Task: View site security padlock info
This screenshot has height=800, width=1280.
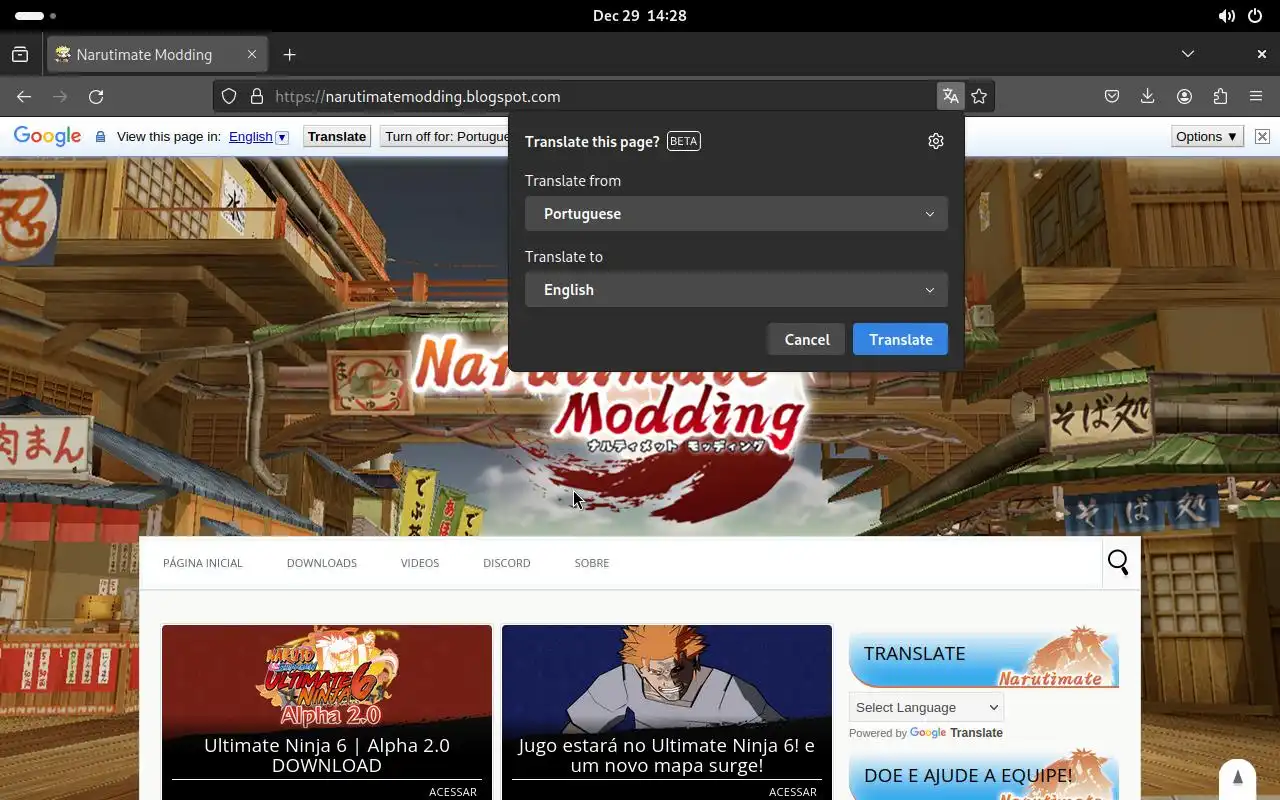Action: (257, 97)
